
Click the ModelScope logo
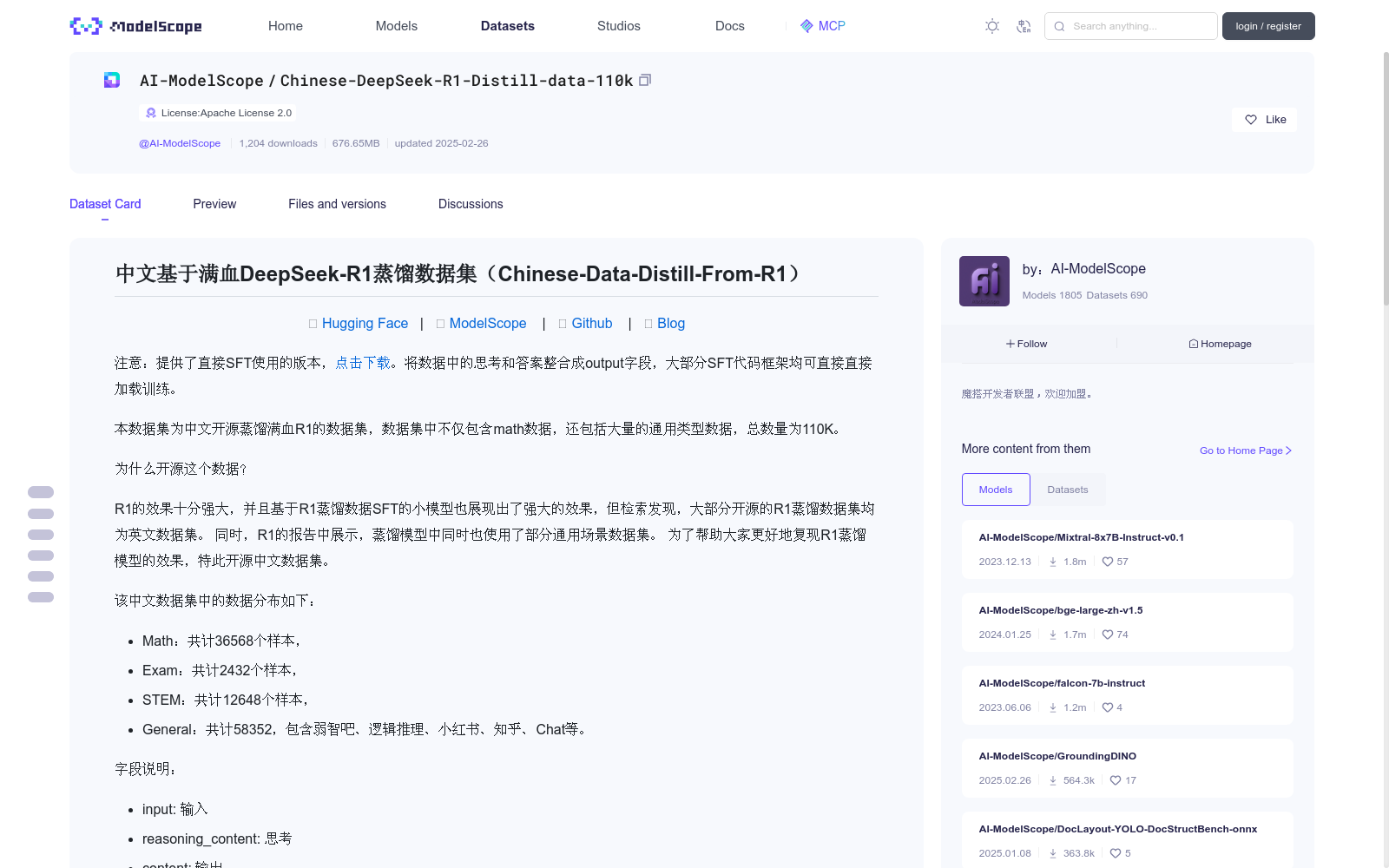135,26
